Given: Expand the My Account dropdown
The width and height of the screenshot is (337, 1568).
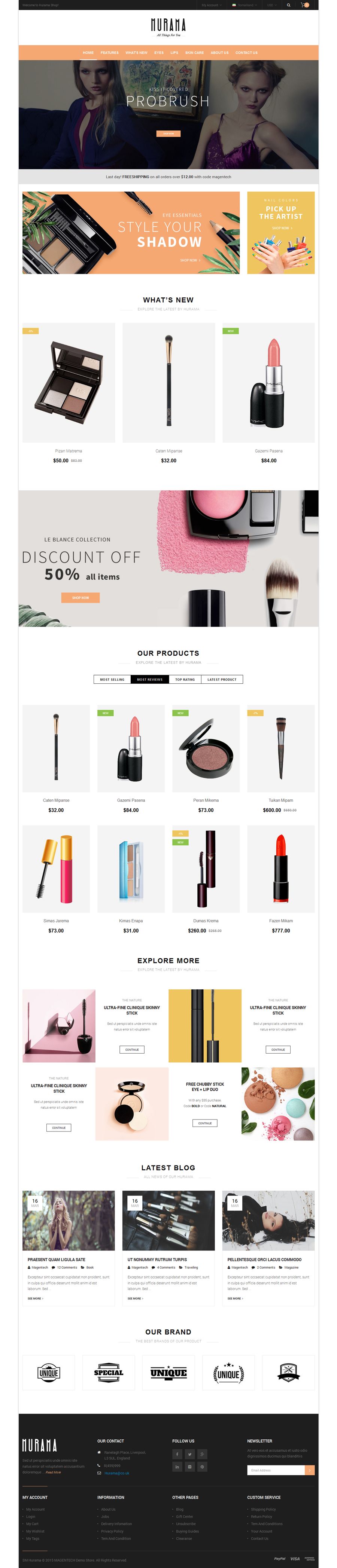Looking at the screenshot, I should 211,5.
